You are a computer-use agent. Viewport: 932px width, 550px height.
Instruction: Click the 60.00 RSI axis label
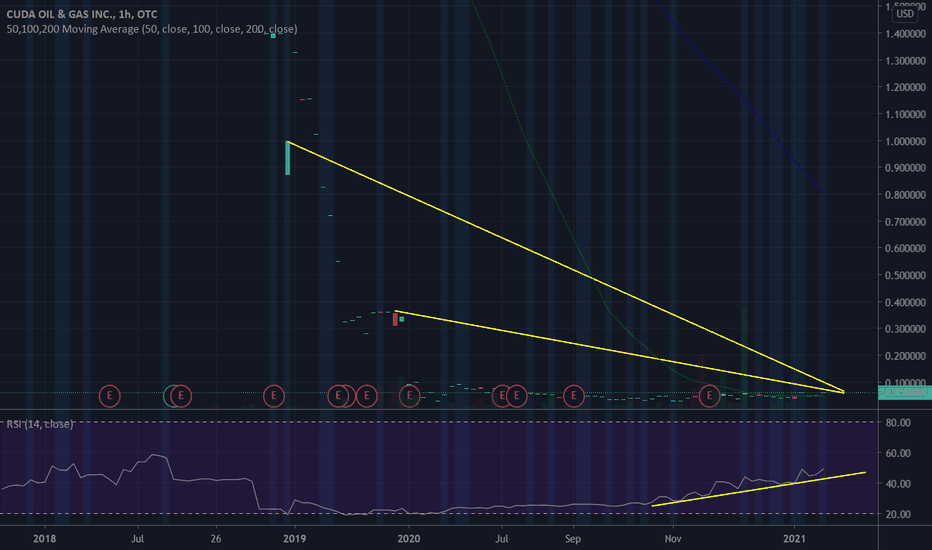coord(898,453)
